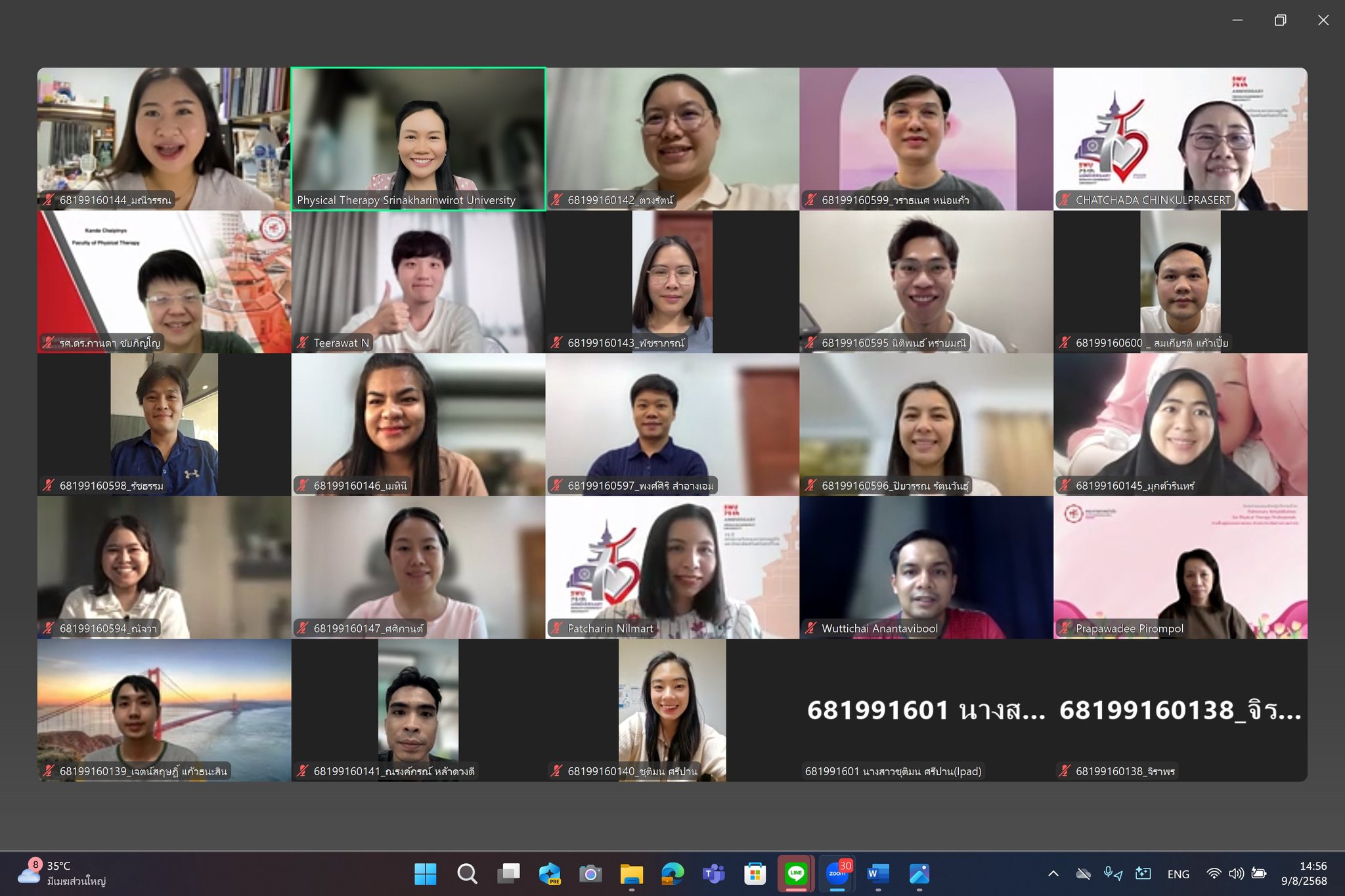Open File Explorer from taskbar

(631, 874)
